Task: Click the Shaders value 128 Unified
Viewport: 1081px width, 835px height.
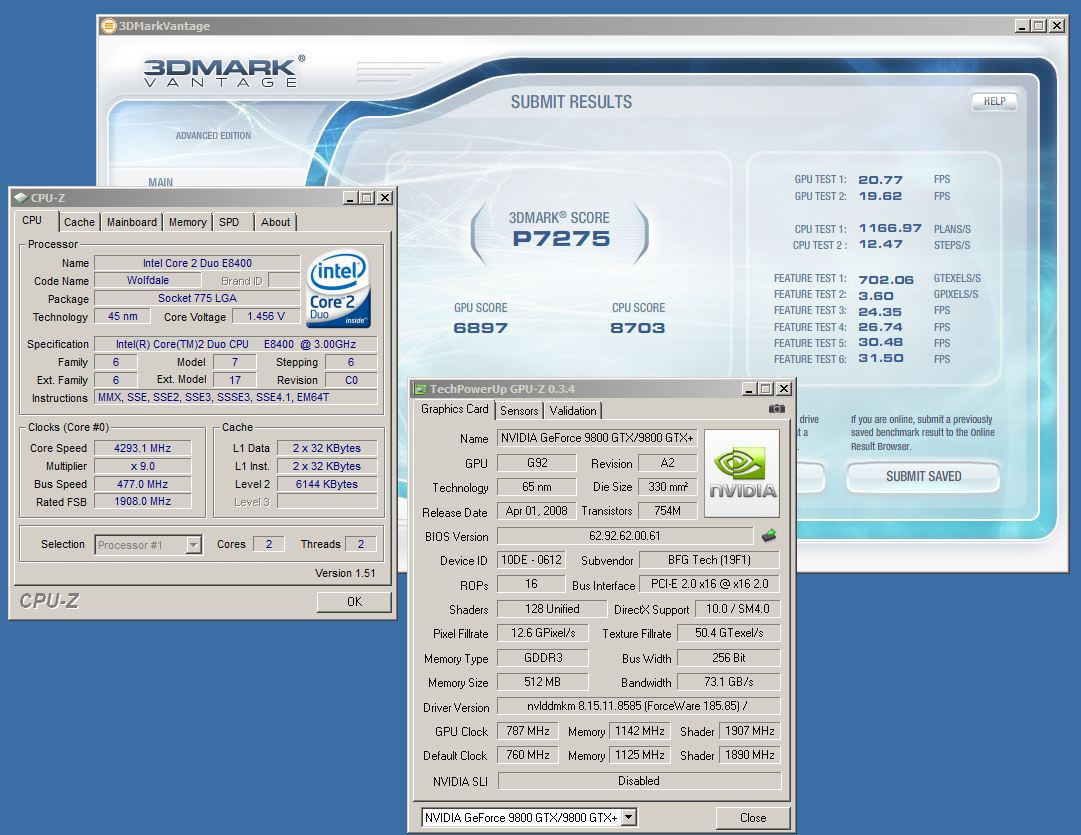Action: 552,609
